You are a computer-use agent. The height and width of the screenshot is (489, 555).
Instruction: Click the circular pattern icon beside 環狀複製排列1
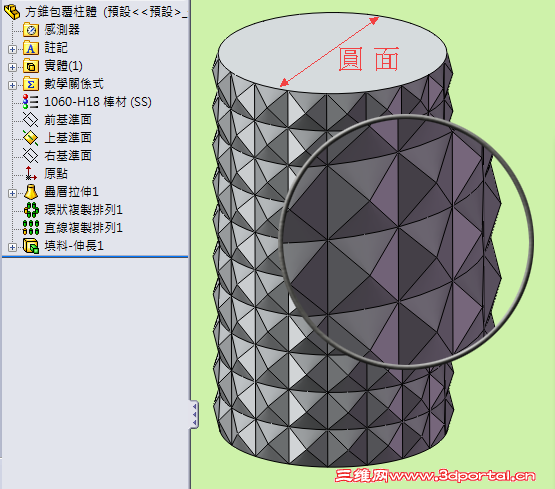click(x=31, y=210)
